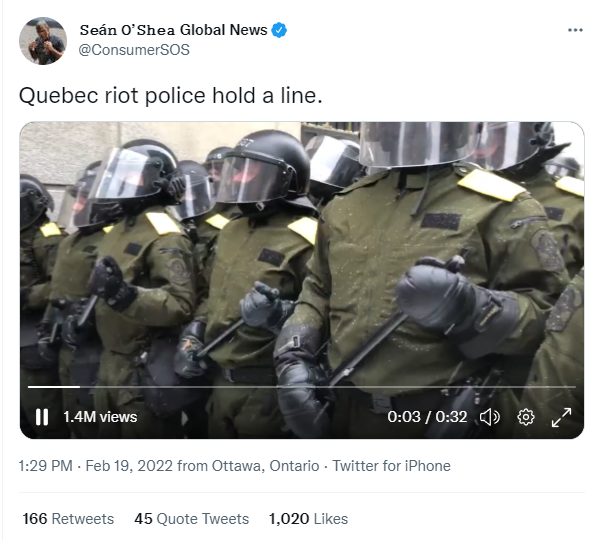Mute the video with speaker icon
The image size is (600, 541).
pos(490,417)
